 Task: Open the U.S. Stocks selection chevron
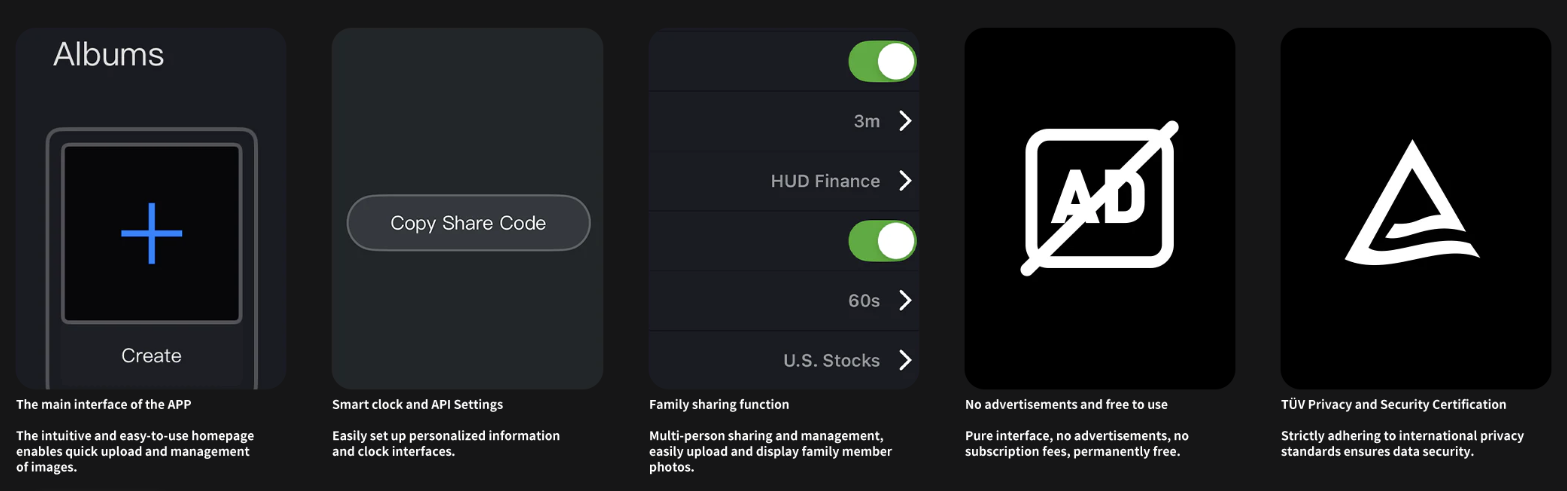point(905,360)
